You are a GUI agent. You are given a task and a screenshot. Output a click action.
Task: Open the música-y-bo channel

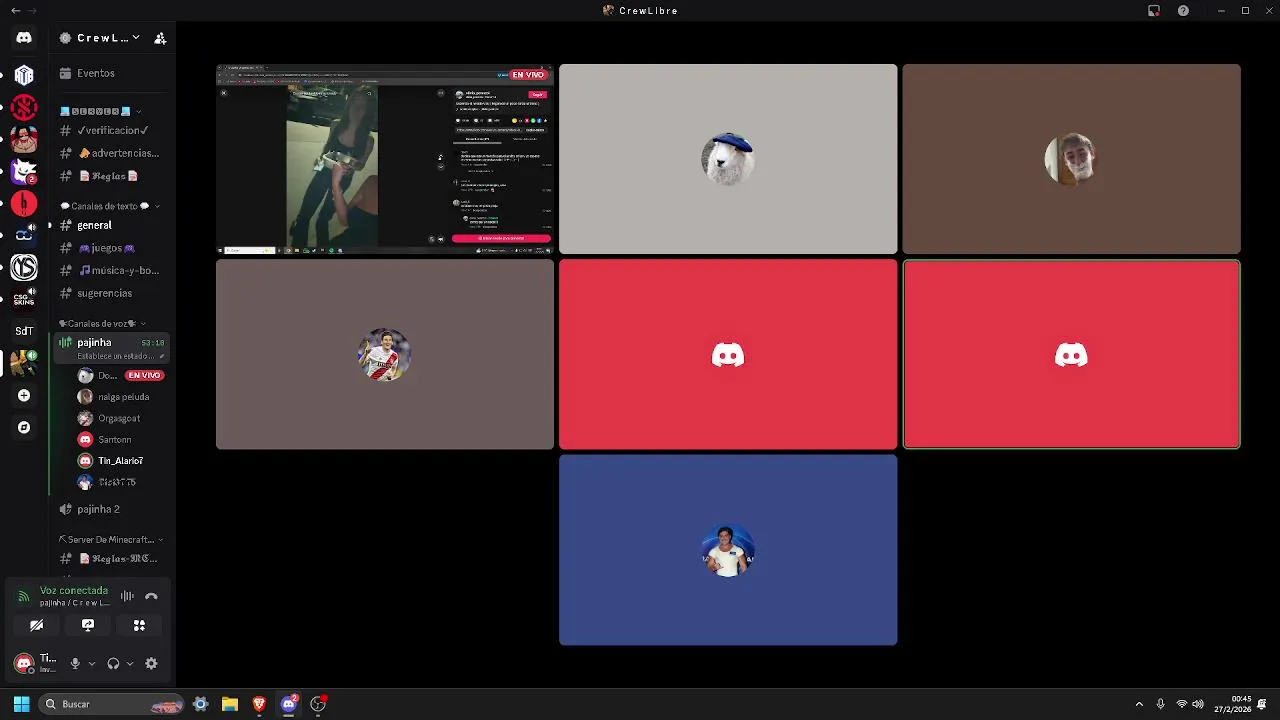(x=112, y=270)
